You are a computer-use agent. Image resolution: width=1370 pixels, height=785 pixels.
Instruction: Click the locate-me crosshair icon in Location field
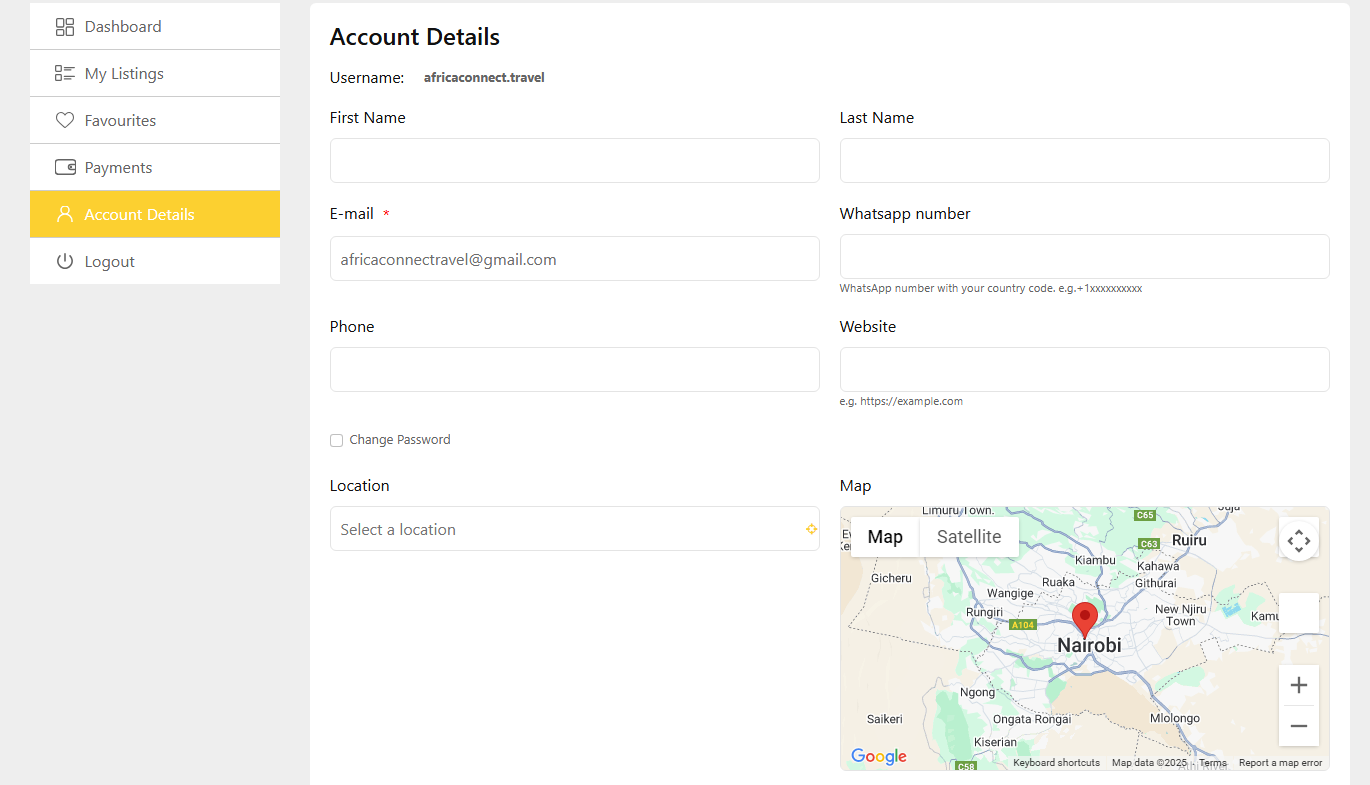pyautogui.click(x=811, y=529)
